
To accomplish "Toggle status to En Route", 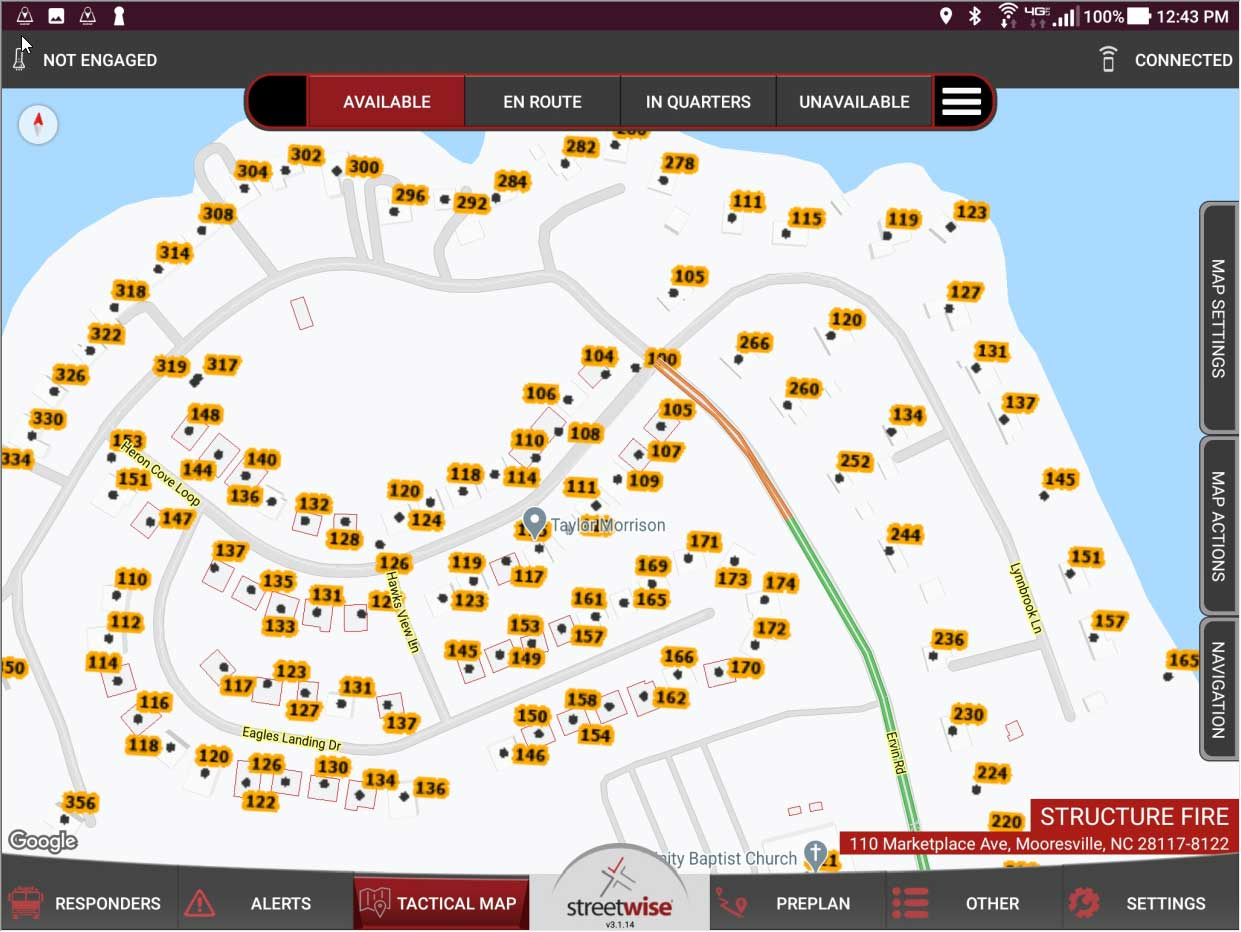I will 541,101.
